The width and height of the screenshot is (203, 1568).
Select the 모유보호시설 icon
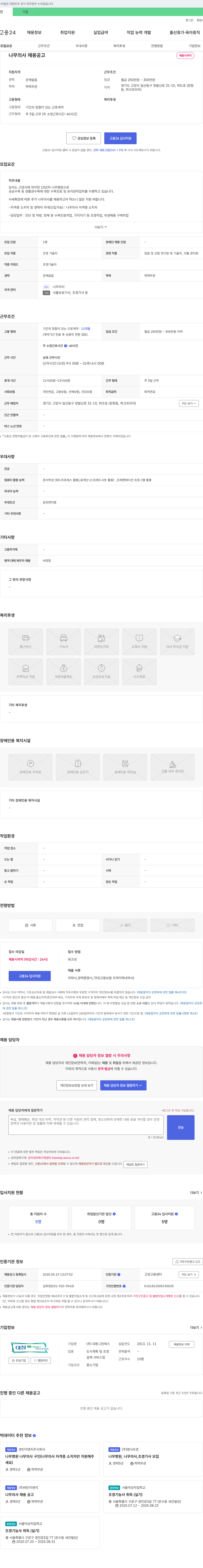tap(101, 671)
